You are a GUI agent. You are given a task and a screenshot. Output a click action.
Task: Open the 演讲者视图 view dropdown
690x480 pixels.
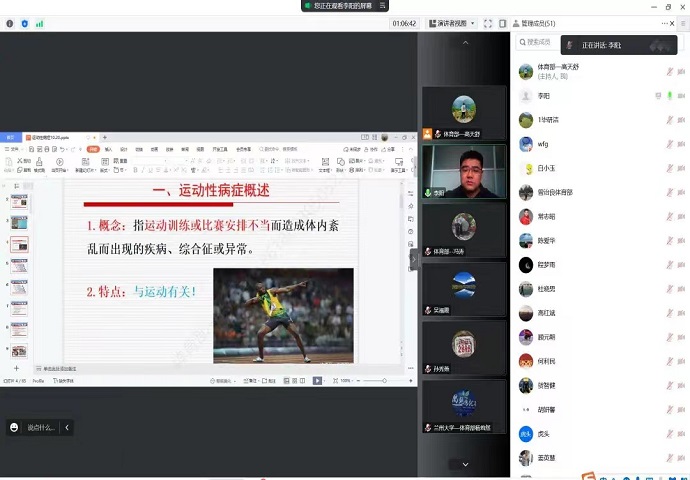(x=451, y=23)
